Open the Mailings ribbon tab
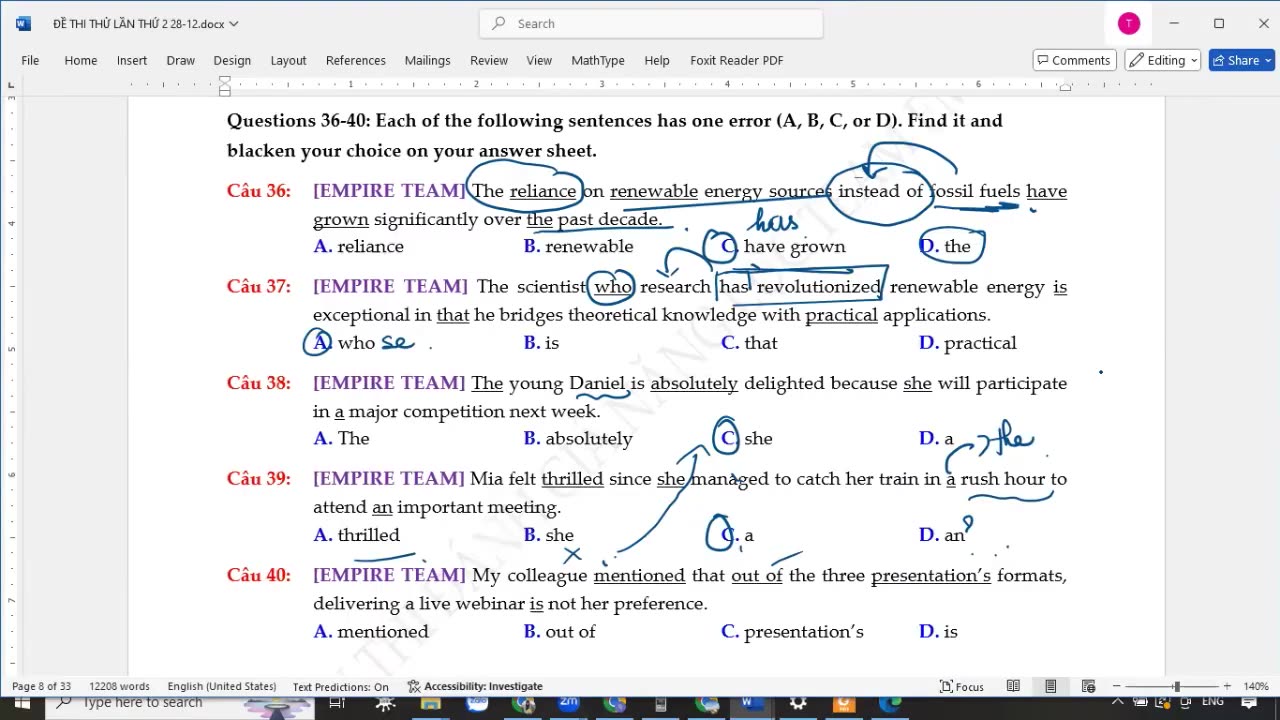Image resolution: width=1280 pixels, height=720 pixels. click(427, 60)
